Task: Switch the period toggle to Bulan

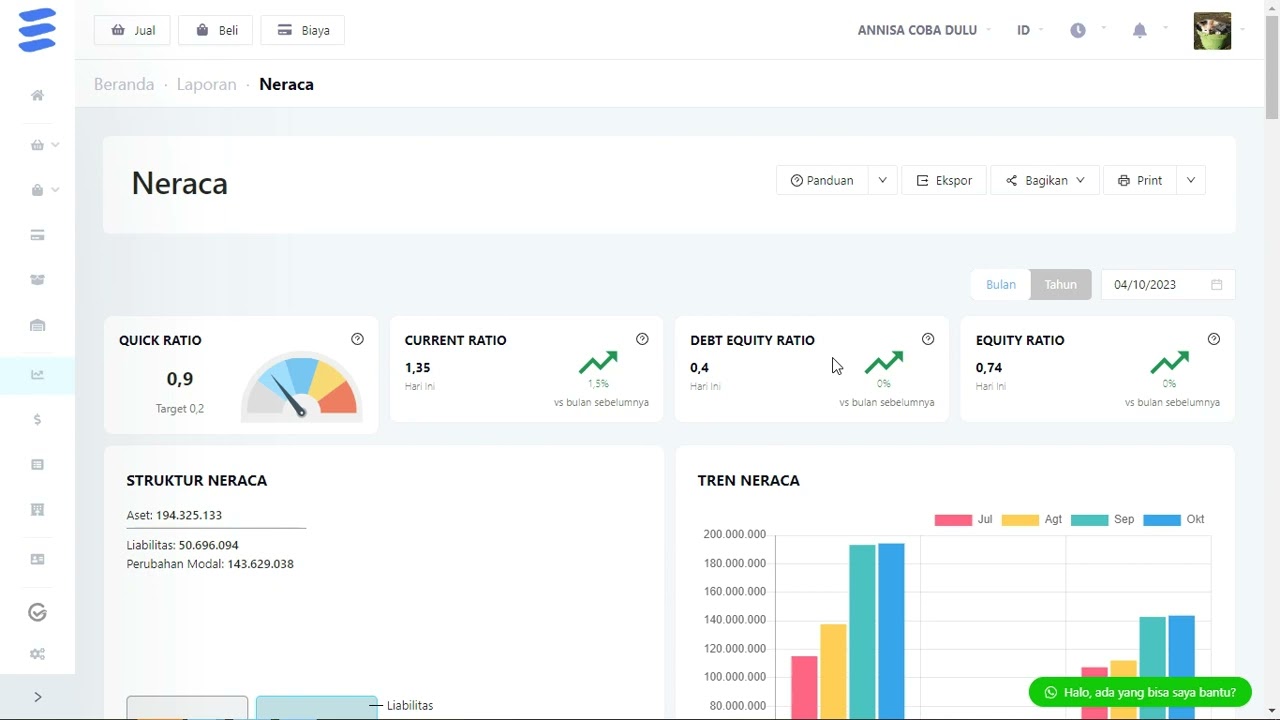Action: point(1001,285)
